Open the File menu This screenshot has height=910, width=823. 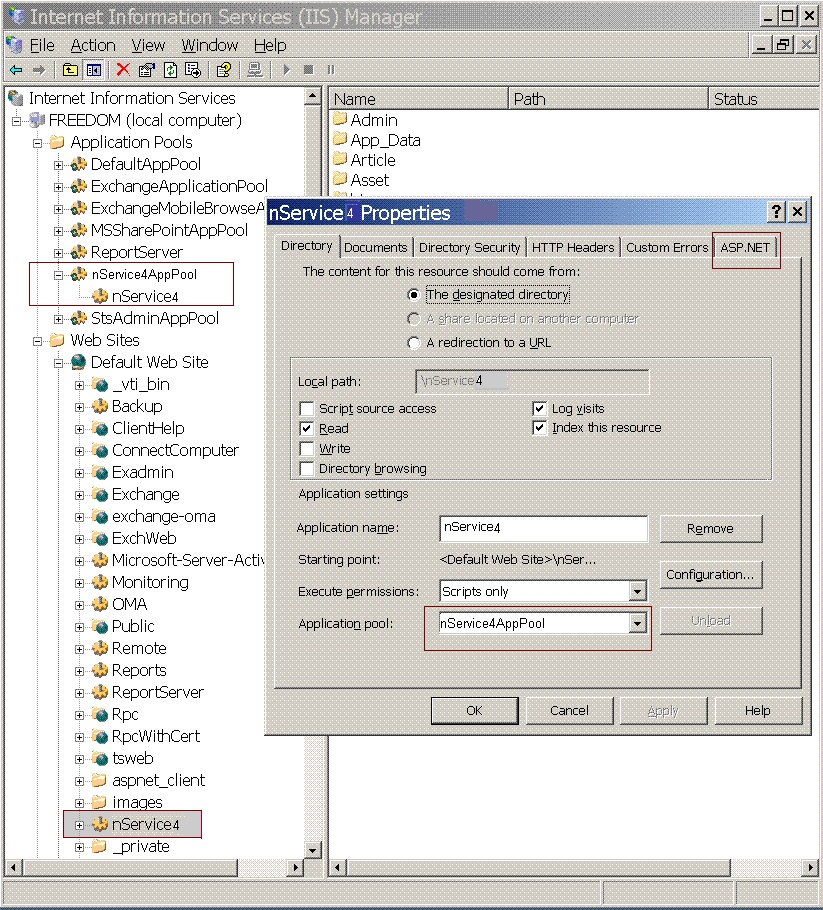pyautogui.click(x=42, y=45)
